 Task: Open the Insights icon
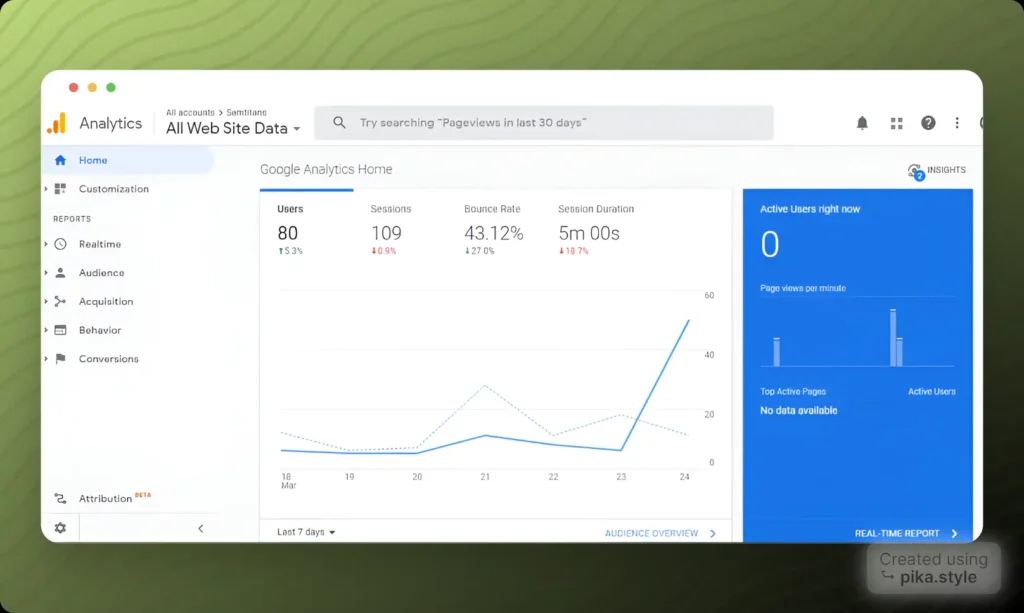click(x=916, y=171)
